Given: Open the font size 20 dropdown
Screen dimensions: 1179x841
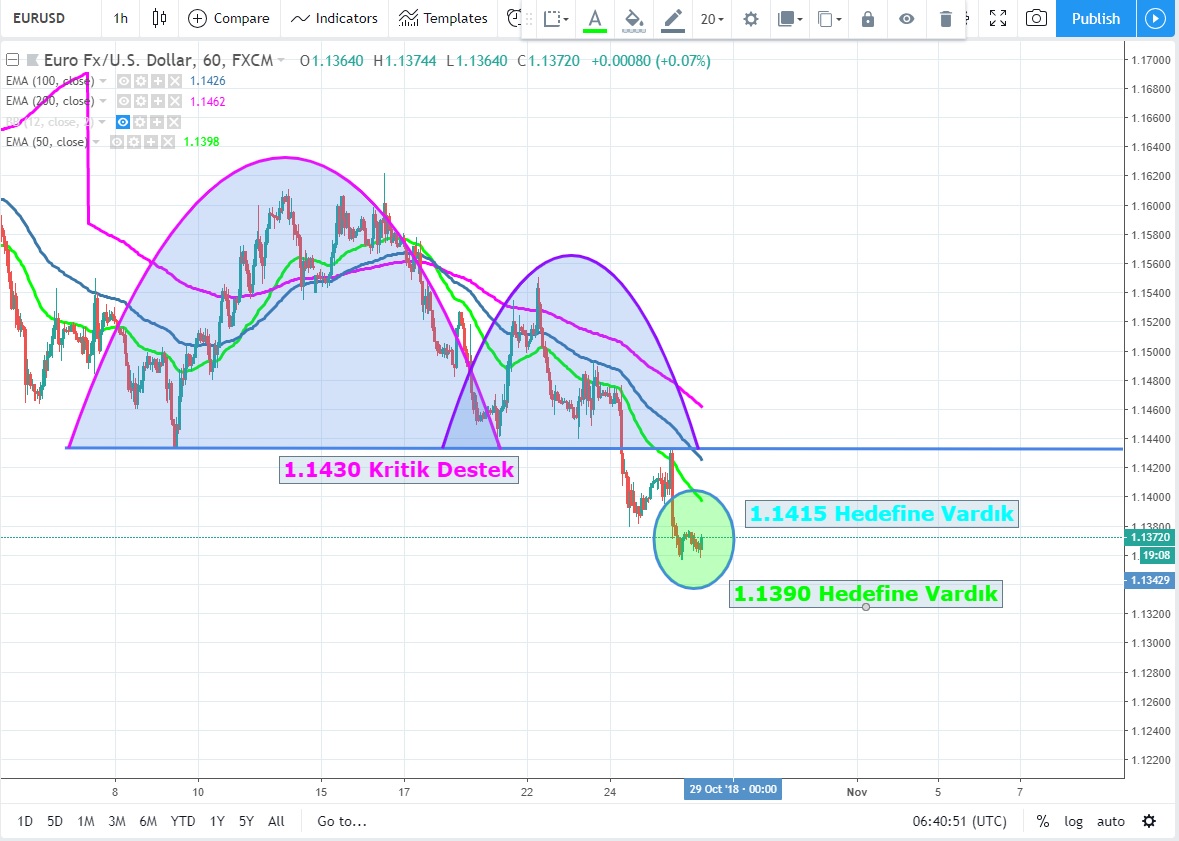Looking at the screenshot, I should [712, 19].
